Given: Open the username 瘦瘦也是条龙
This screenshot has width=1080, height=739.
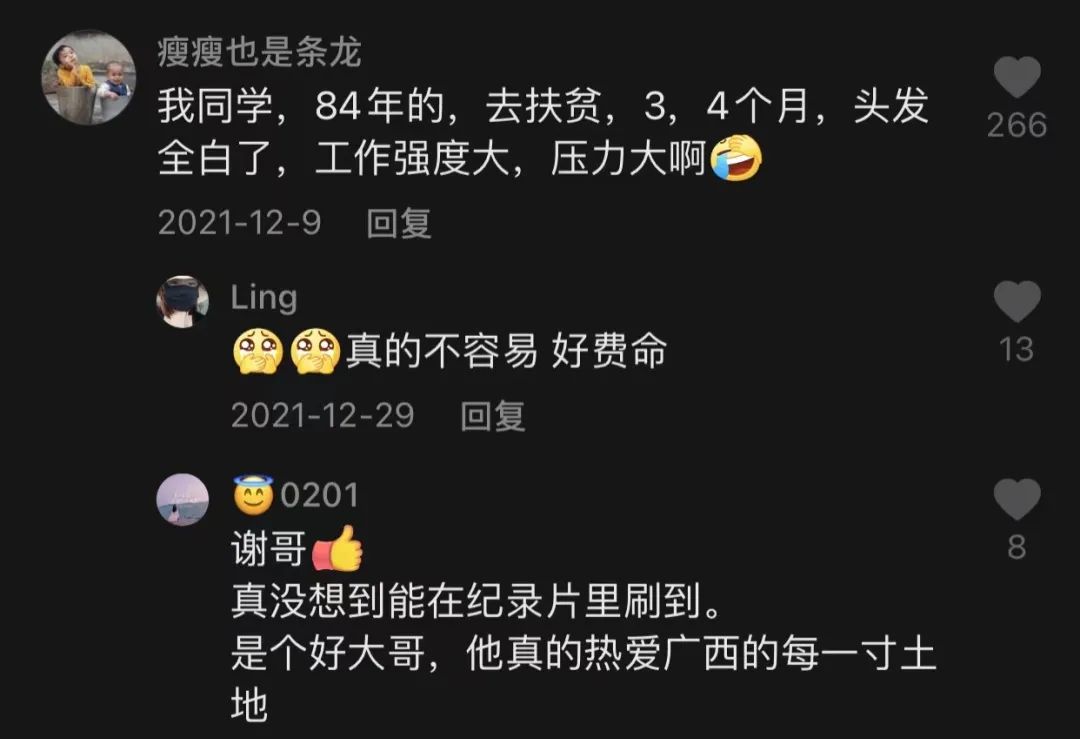Looking at the screenshot, I should click(x=259, y=52).
